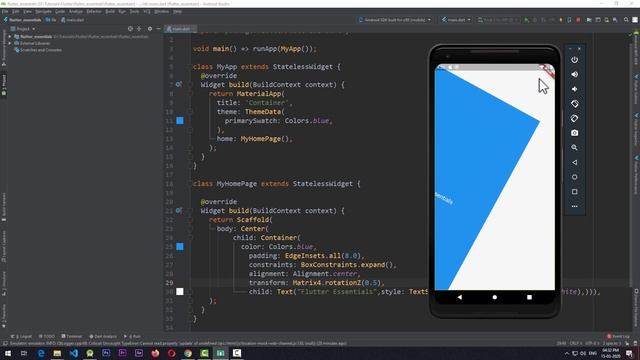Tap the emulator toolbar Home circle

(x=574, y=177)
